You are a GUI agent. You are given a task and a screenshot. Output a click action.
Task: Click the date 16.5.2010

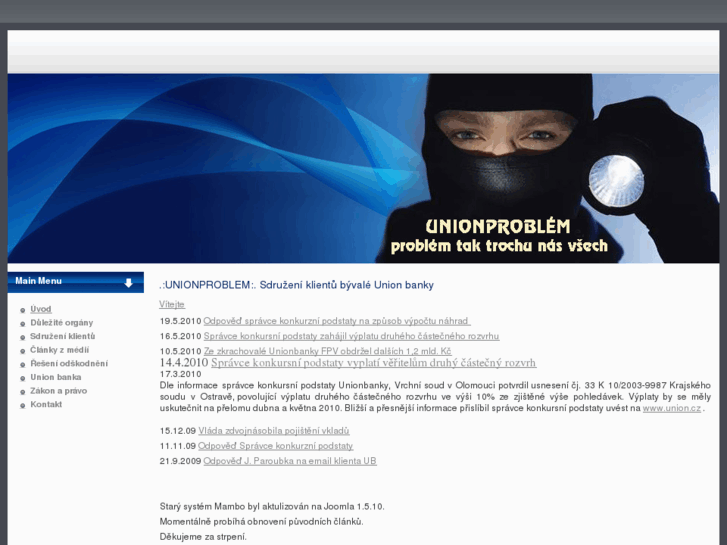[x=180, y=336]
